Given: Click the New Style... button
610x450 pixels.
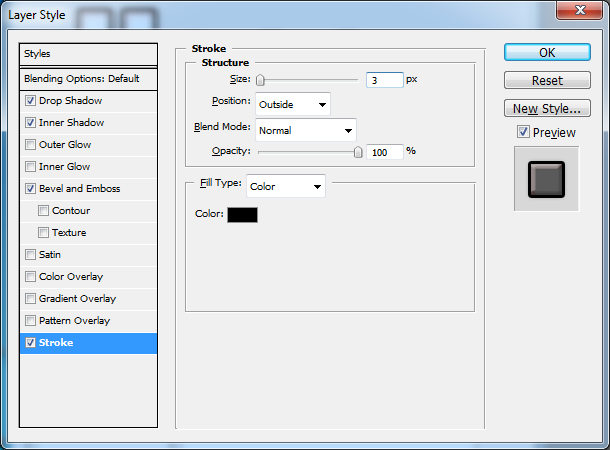Looking at the screenshot, I should (547, 108).
